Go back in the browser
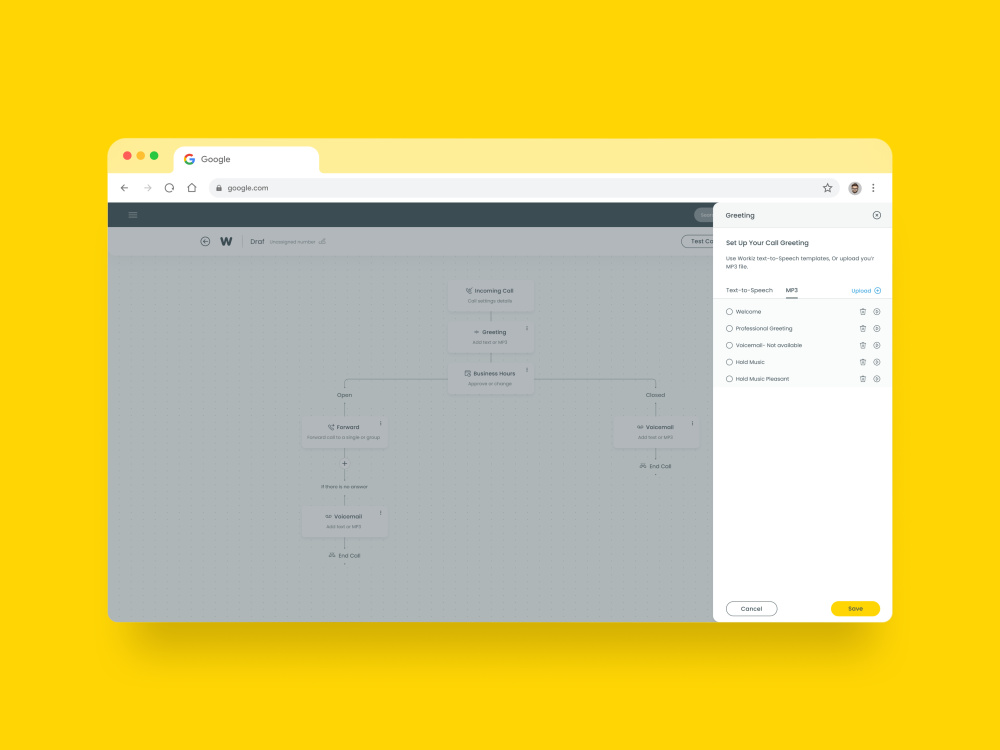Image resolution: width=1000 pixels, height=750 pixels. [x=124, y=188]
